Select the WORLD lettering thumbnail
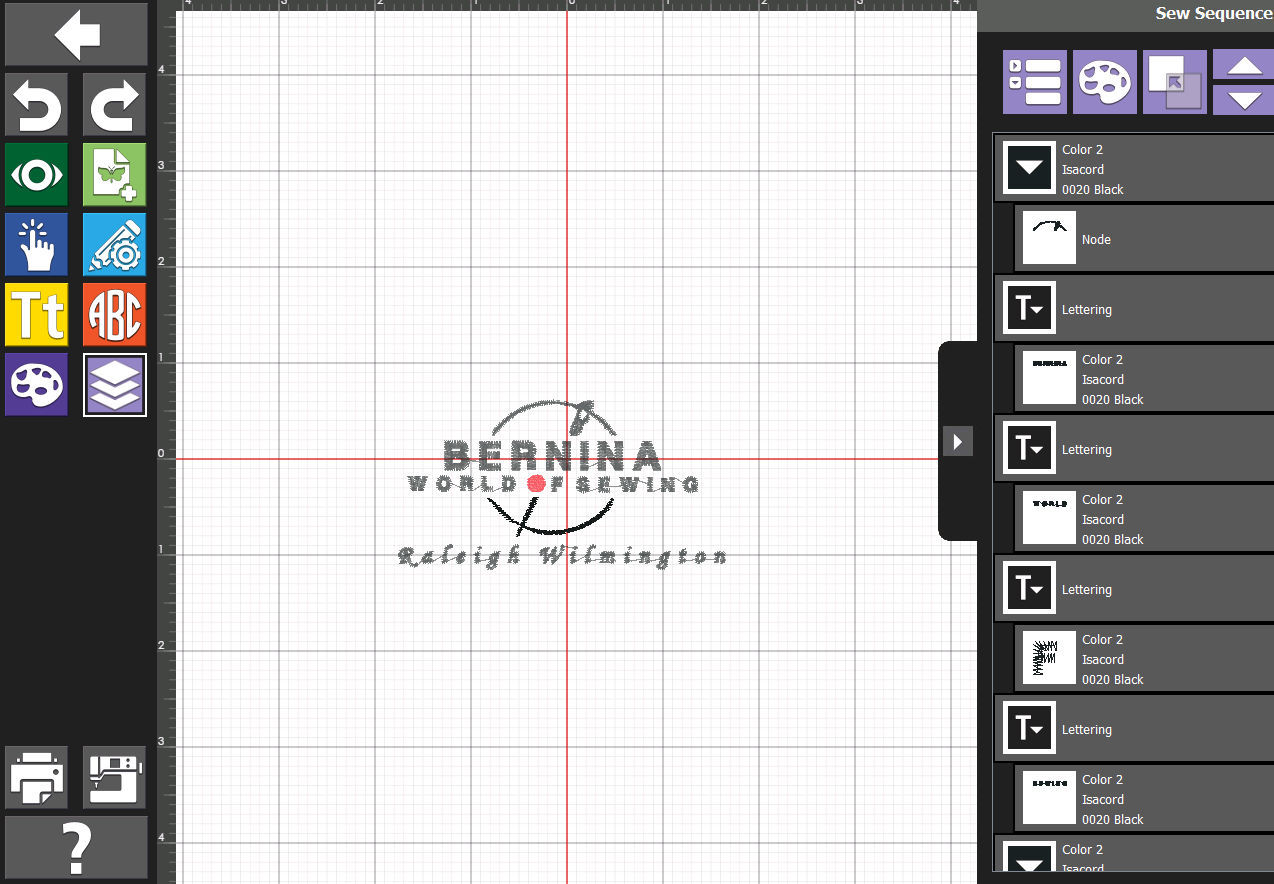Viewport: 1274px width, 884px height. [x=1049, y=519]
